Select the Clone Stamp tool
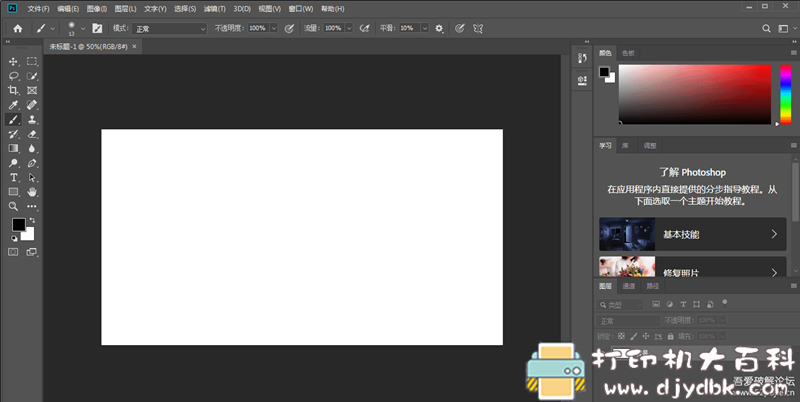Screen dimensions: 800x402 click(x=32, y=119)
